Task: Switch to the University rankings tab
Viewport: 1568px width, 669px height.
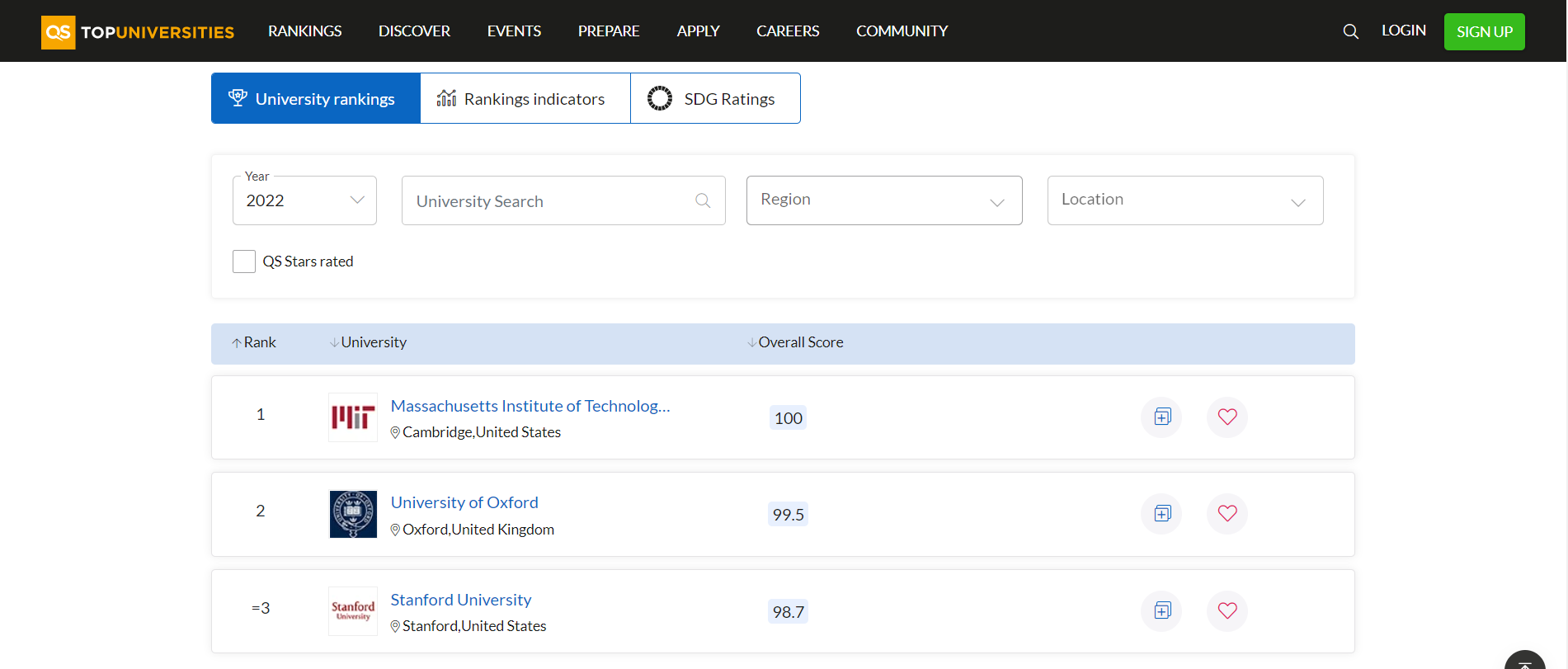Action: click(316, 98)
